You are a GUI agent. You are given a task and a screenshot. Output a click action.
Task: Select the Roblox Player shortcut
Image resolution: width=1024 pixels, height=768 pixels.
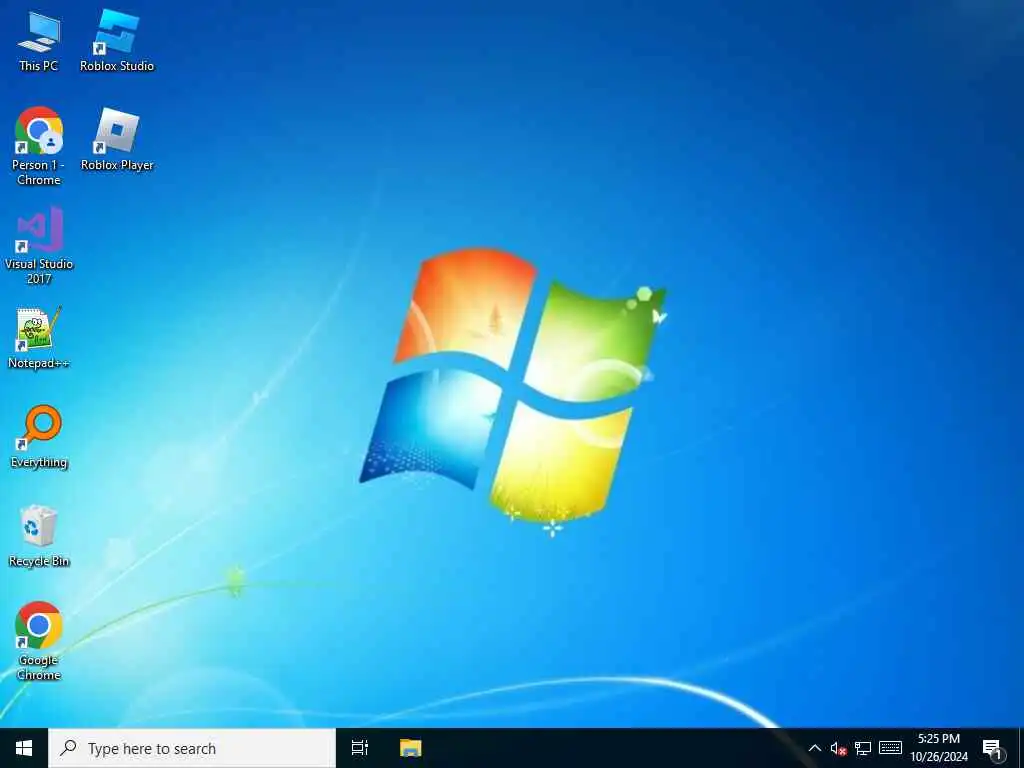coord(117,140)
